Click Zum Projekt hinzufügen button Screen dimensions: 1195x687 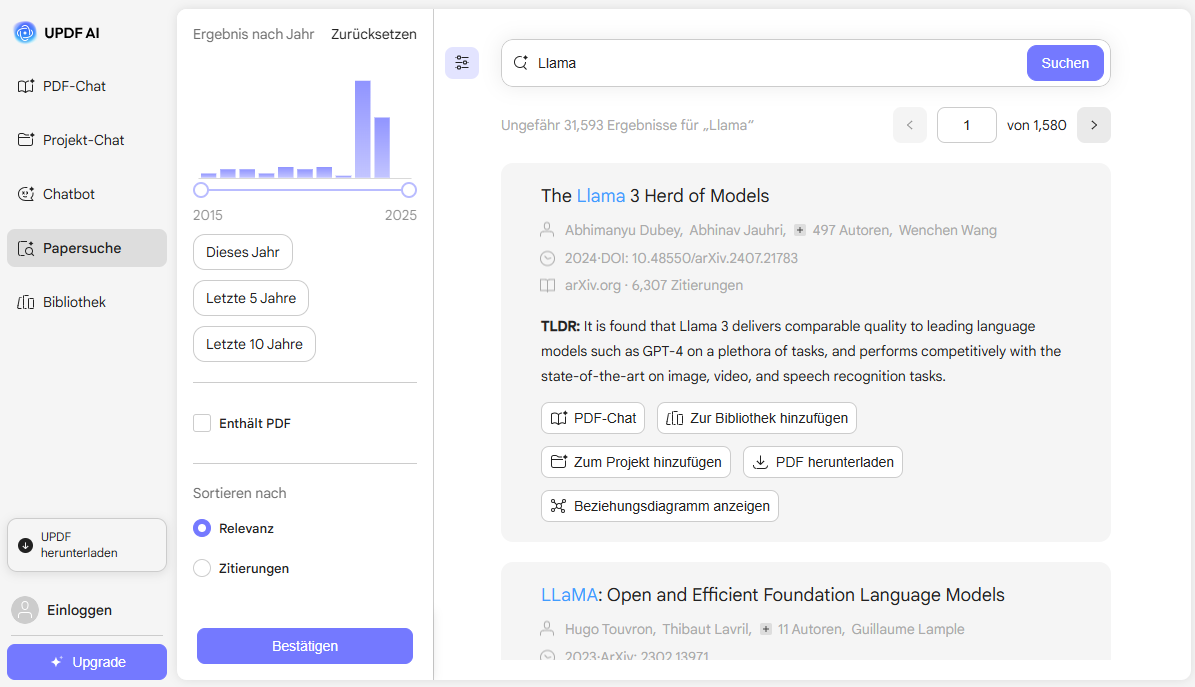[x=636, y=462]
